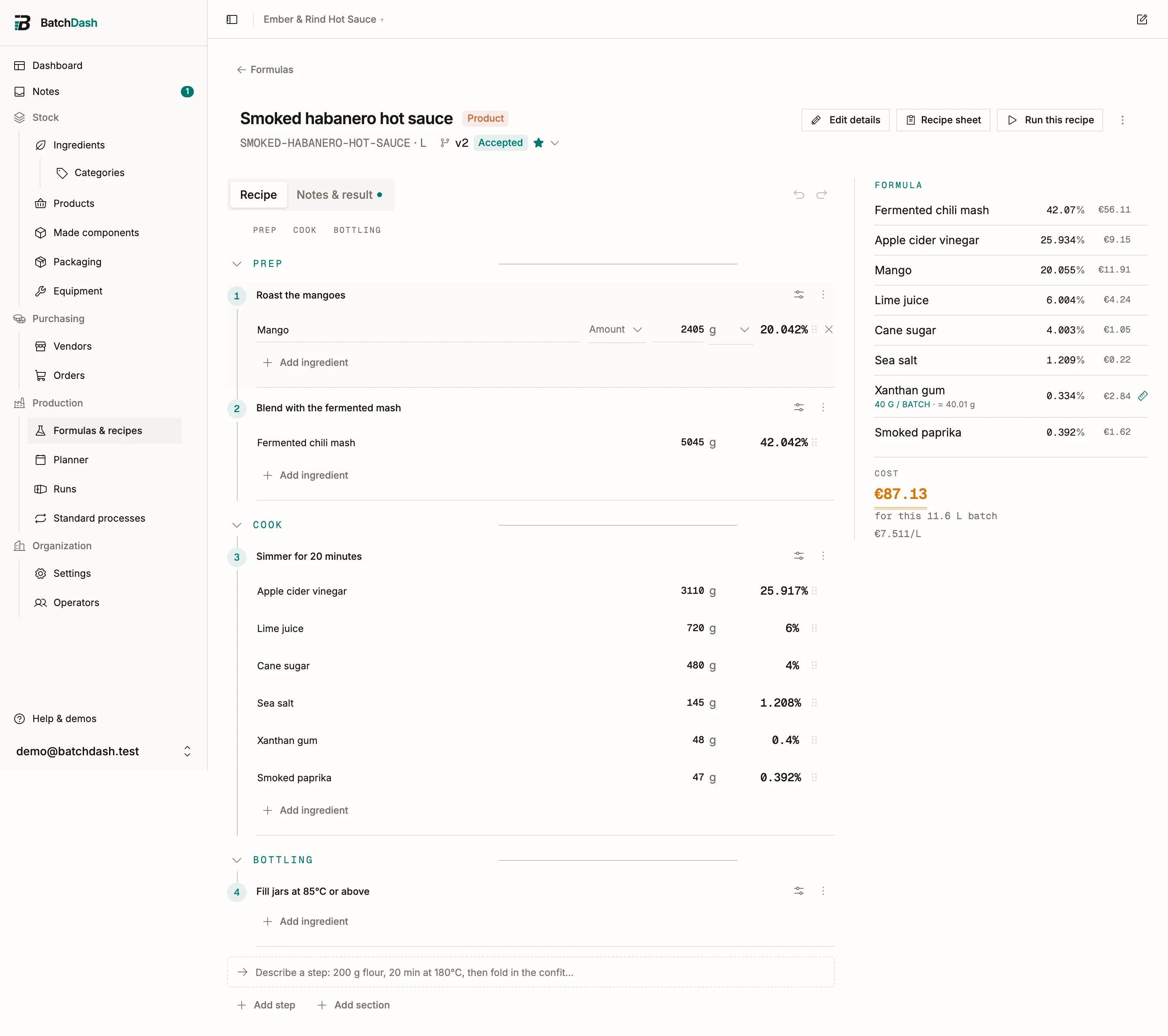Collapse the COOK section
Viewport: 1168px width, 1036px height.
[x=236, y=524]
